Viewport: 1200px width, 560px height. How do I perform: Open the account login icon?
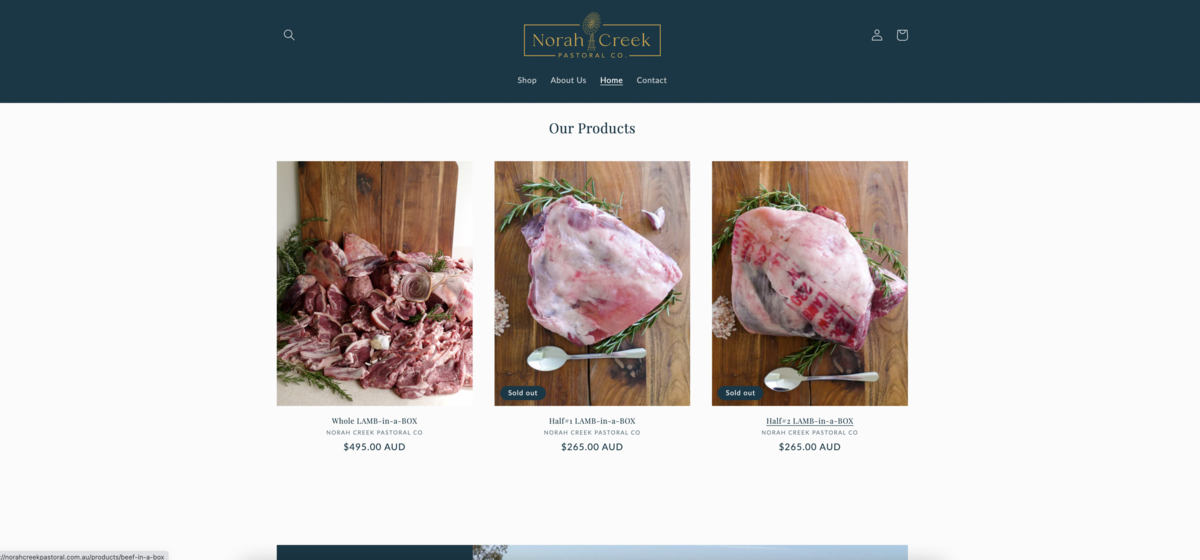pos(877,35)
